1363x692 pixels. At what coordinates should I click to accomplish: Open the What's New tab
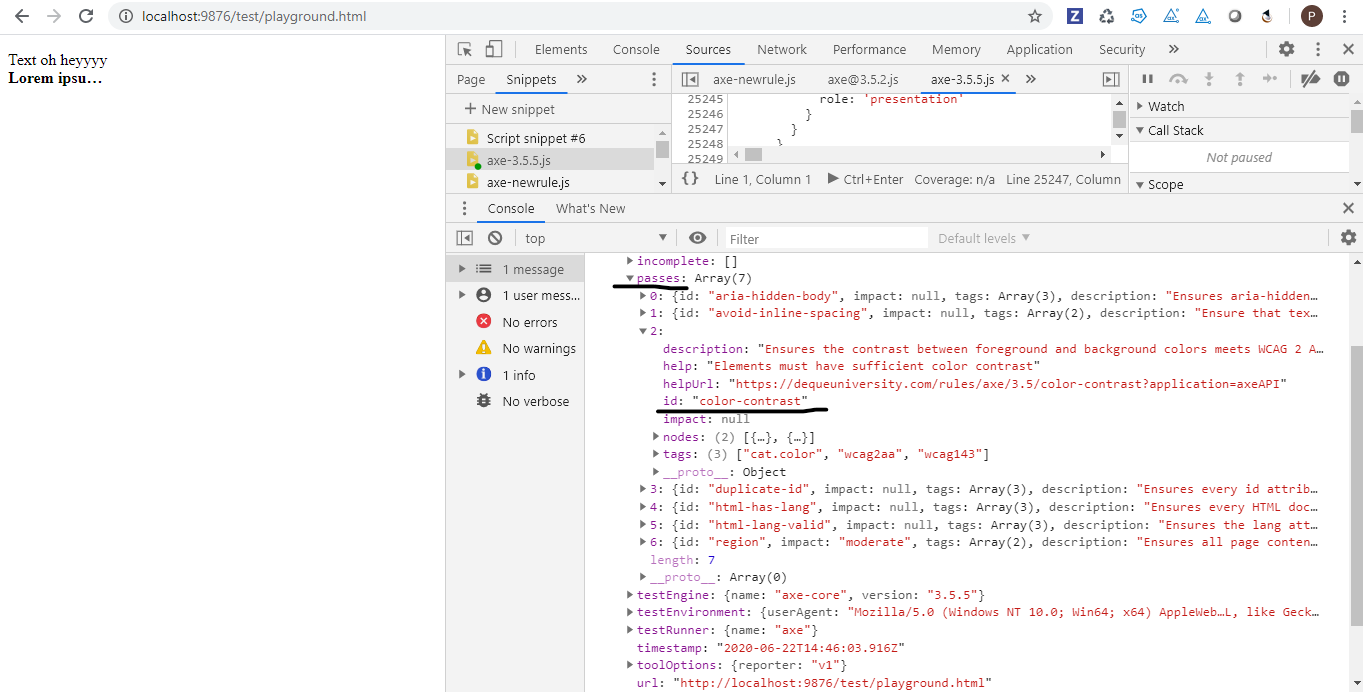590,208
